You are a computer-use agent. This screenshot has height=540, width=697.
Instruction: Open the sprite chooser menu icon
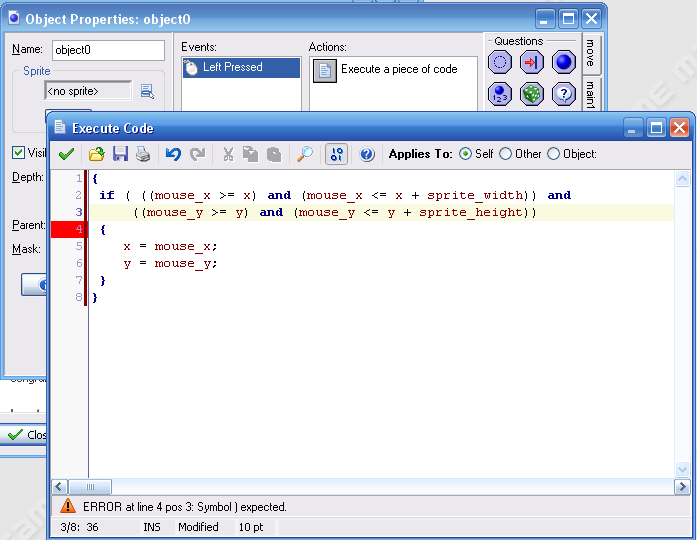pos(147,91)
